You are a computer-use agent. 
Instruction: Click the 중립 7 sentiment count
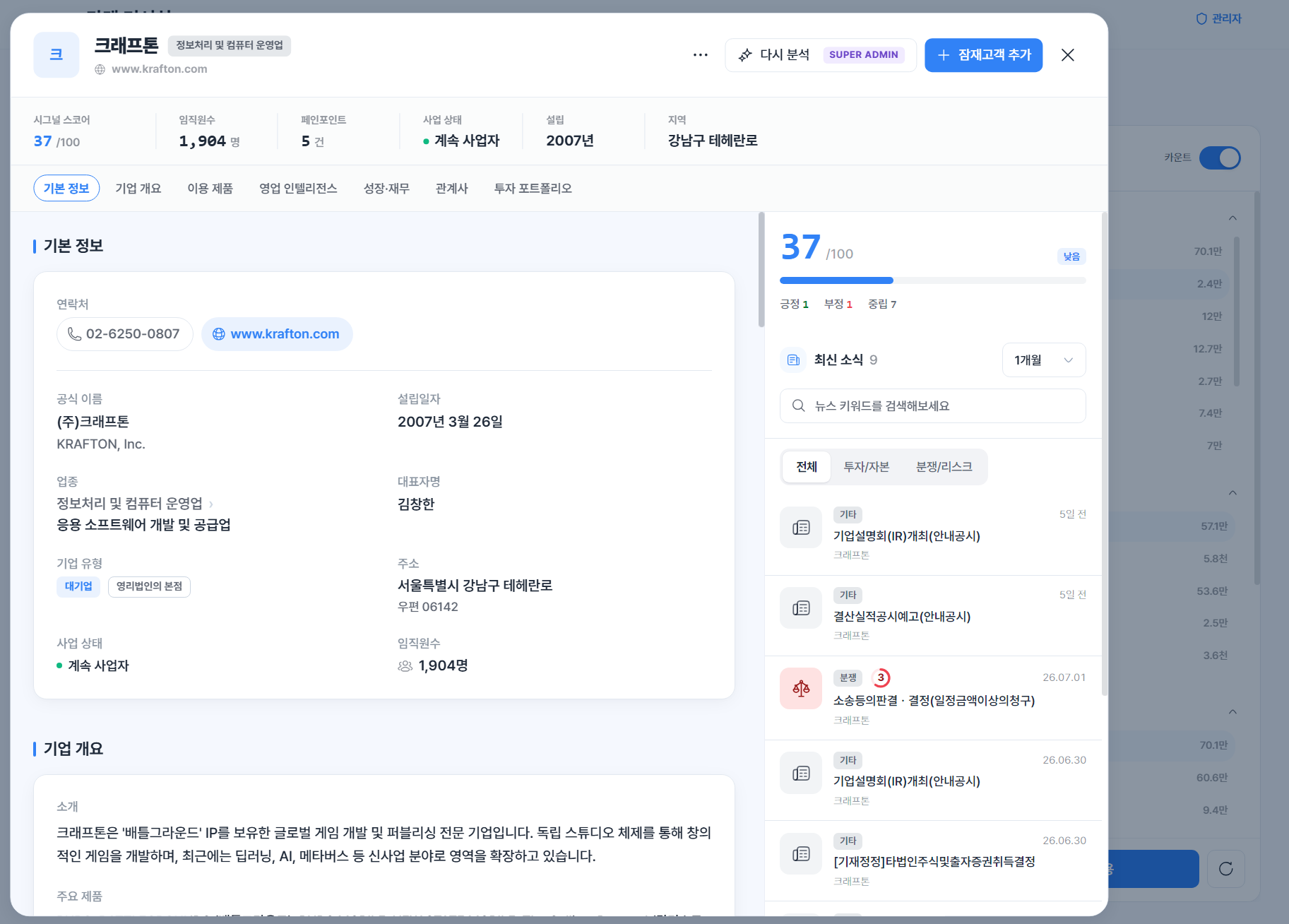[882, 304]
